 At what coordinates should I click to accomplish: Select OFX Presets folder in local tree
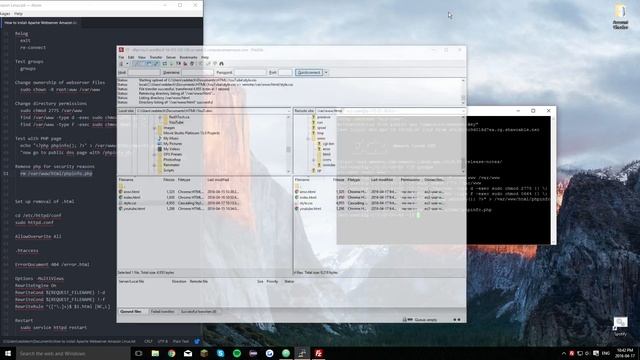coord(173,154)
